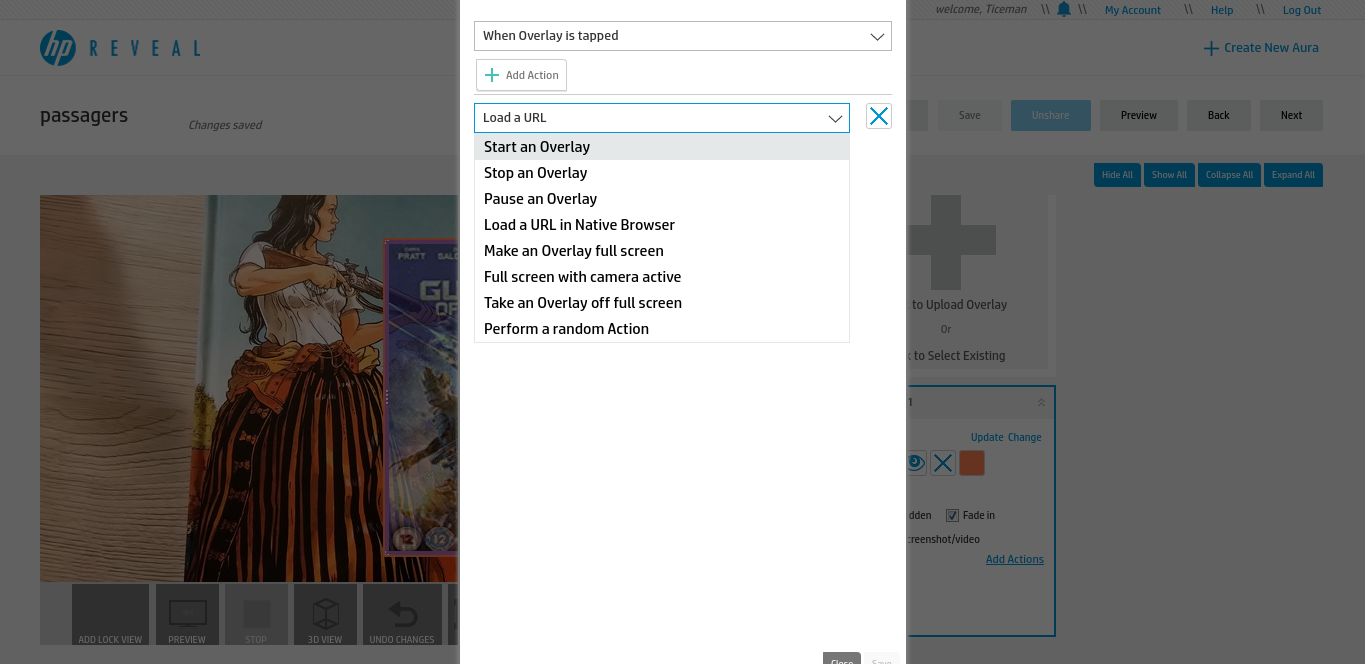
Task: Click the Add Action plus button
Action: (x=521, y=75)
